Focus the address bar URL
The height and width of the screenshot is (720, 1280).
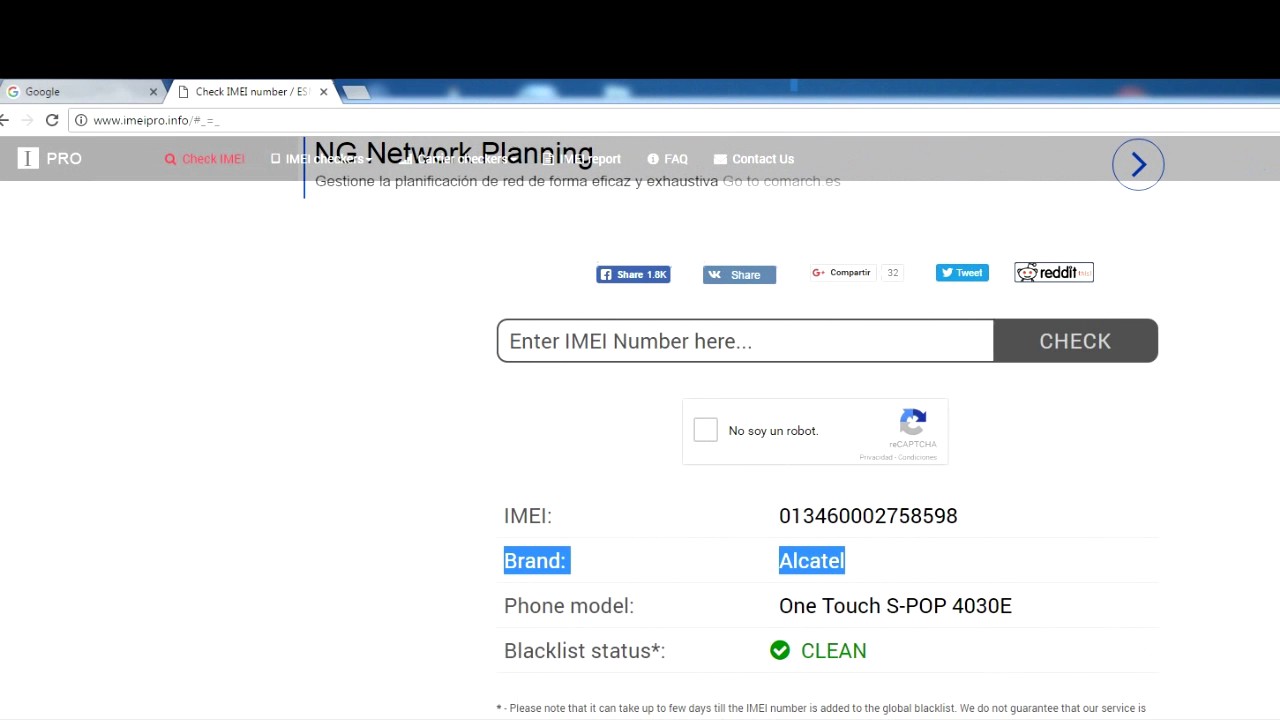(x=156, y=120)
